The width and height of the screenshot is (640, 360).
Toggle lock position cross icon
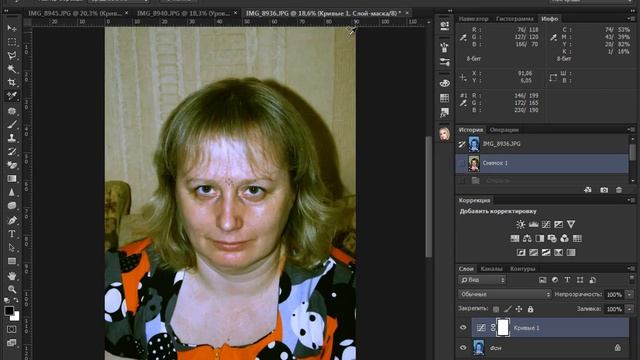pos(519,309)
